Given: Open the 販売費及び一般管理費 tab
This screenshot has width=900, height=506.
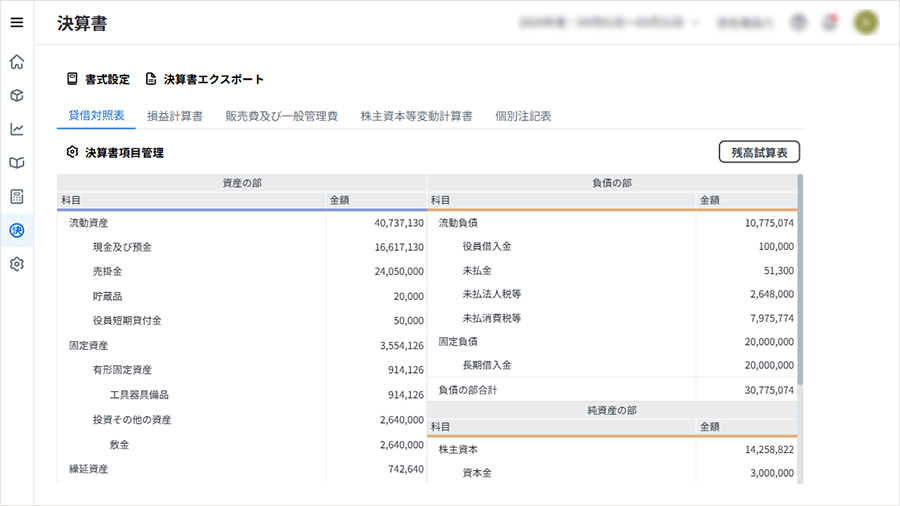Looking at the screenshot, I should pyautogui.click(x=281, y=116).
